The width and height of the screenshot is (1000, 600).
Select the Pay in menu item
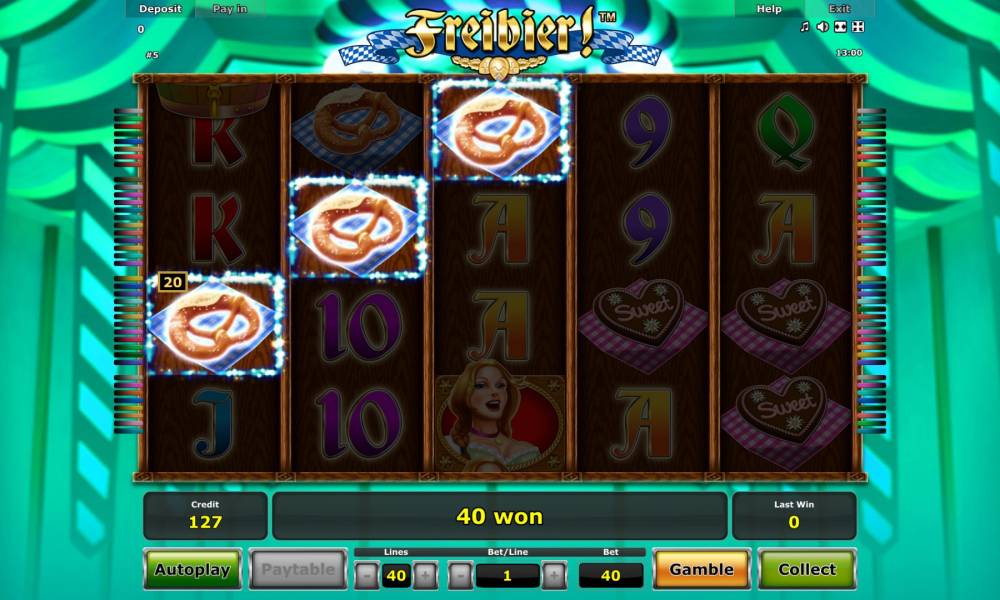230,9
